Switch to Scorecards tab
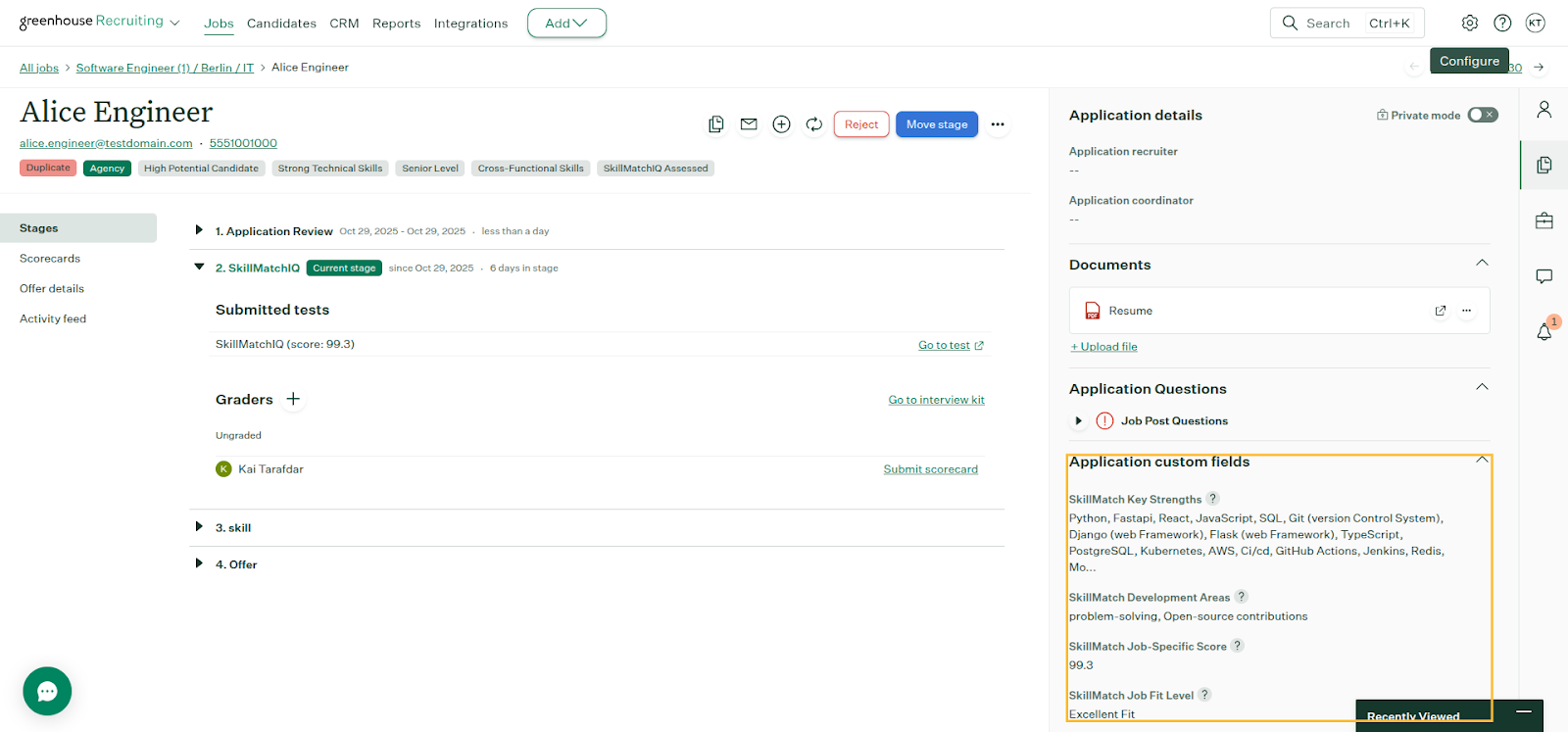Viewport: 1568px width, 732px height. 50,259
